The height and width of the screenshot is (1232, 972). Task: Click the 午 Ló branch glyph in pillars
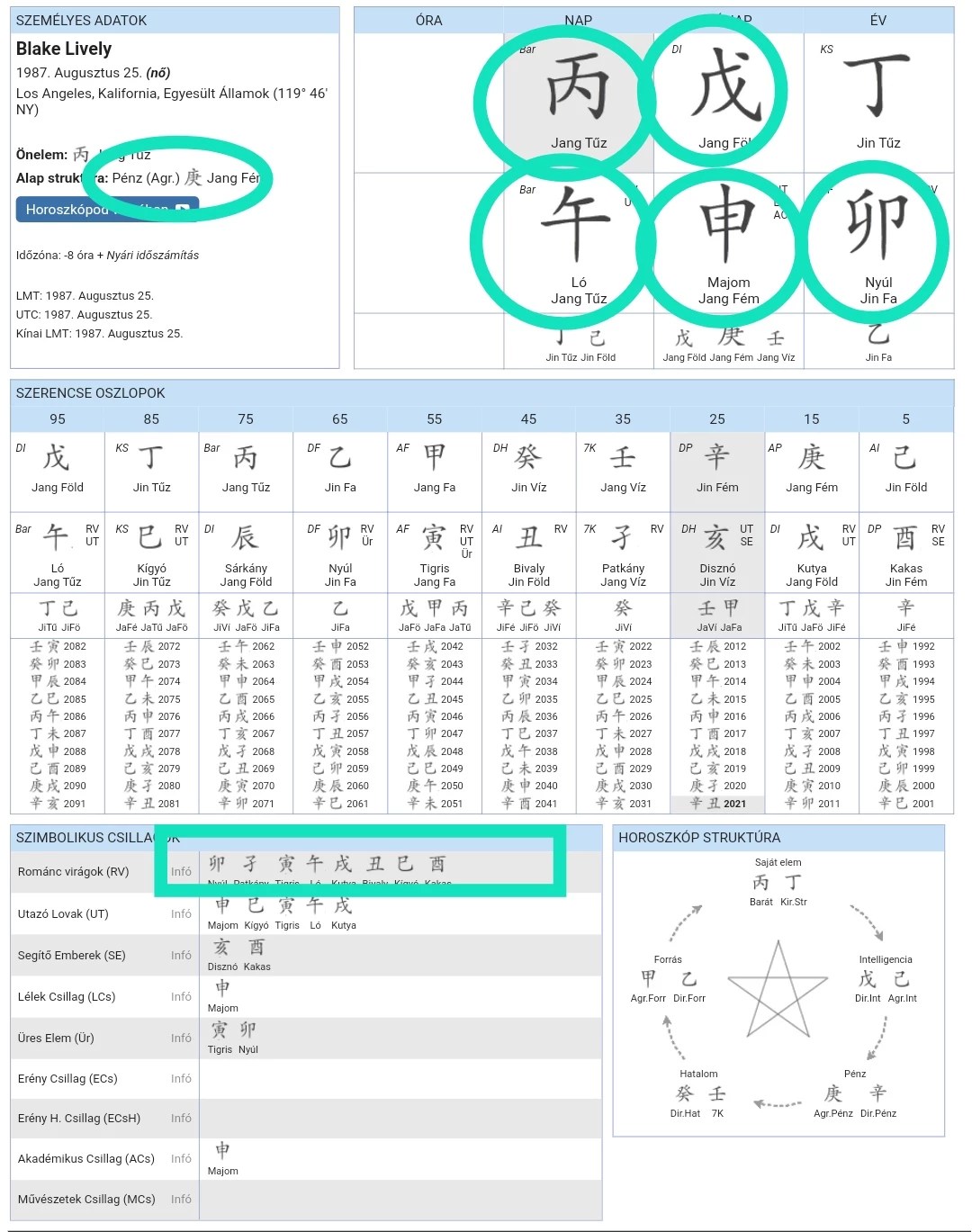coord(578,225)
